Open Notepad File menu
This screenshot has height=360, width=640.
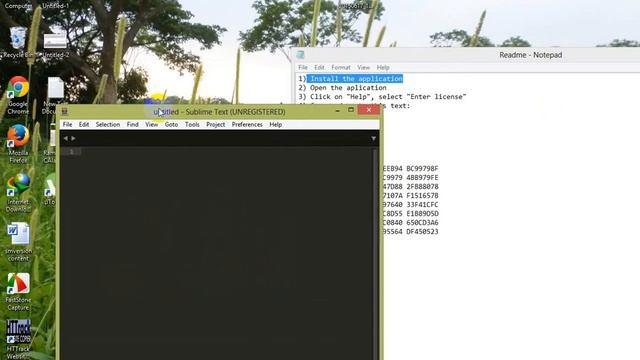click(x=303, y=67)
